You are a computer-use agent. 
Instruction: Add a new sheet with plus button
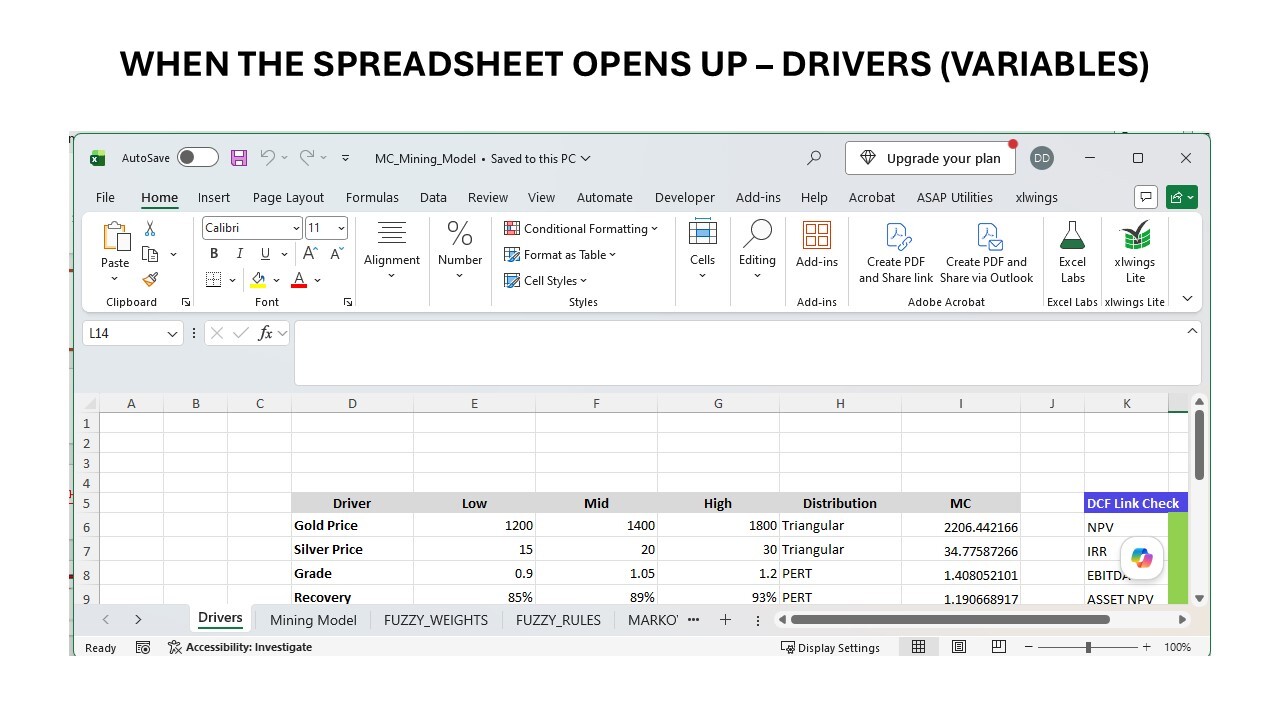point(725,620)
